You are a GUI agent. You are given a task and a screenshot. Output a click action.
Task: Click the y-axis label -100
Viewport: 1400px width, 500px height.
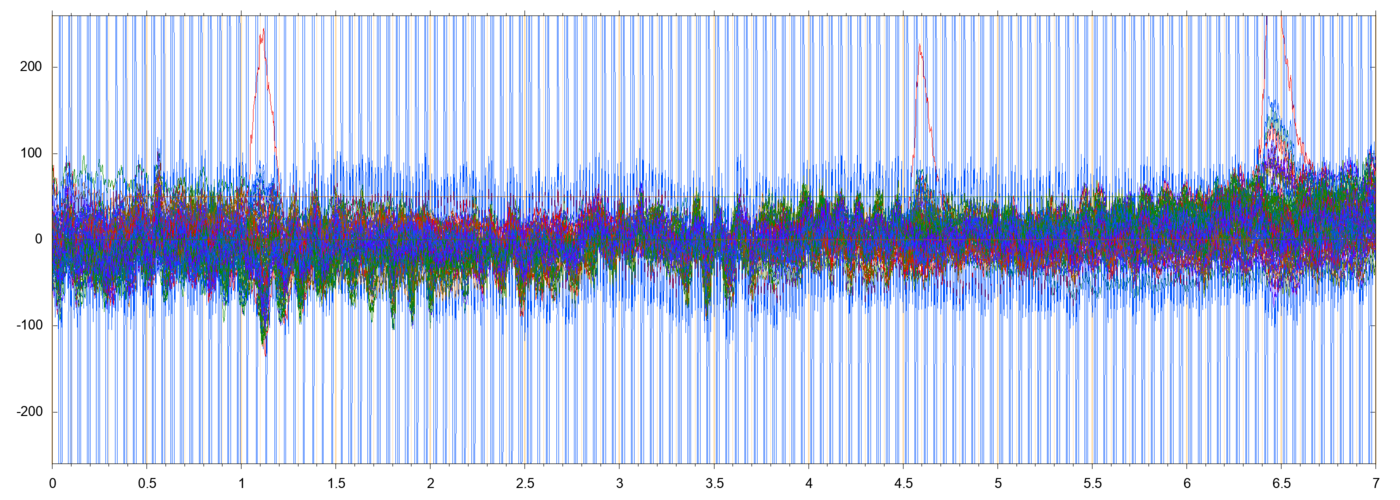click(x=29, y=326)
